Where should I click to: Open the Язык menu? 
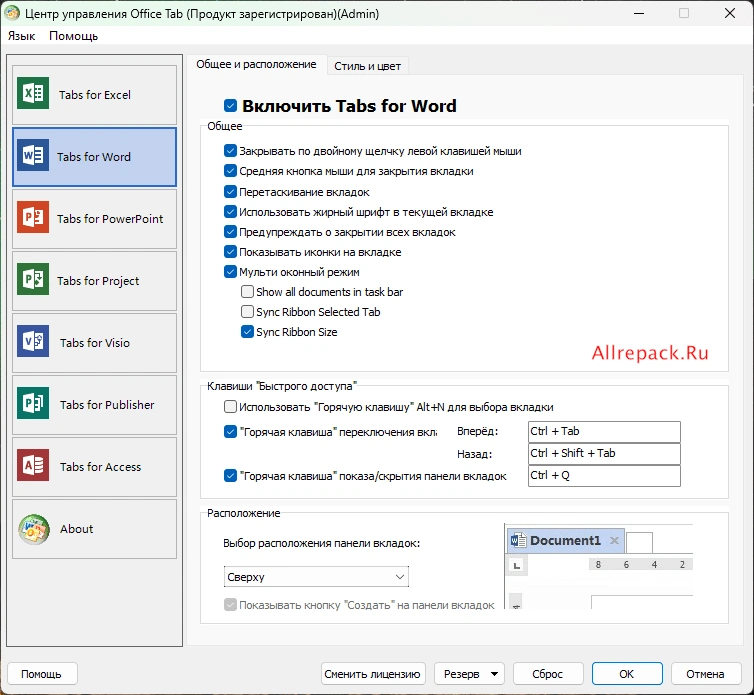pyautogui.click(x=21, y=36)
